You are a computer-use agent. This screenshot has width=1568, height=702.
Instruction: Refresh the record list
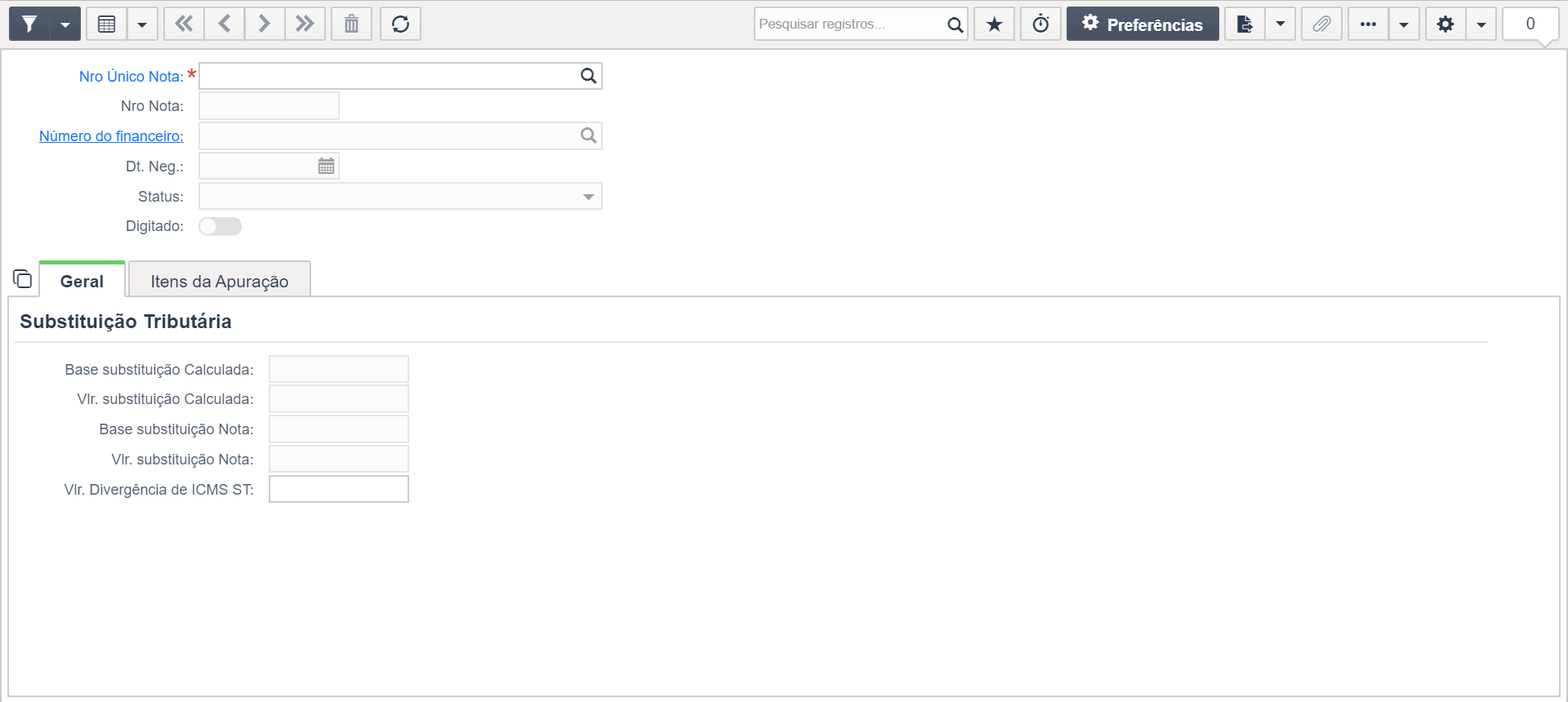pyautogui.click(x=400, y=24)
